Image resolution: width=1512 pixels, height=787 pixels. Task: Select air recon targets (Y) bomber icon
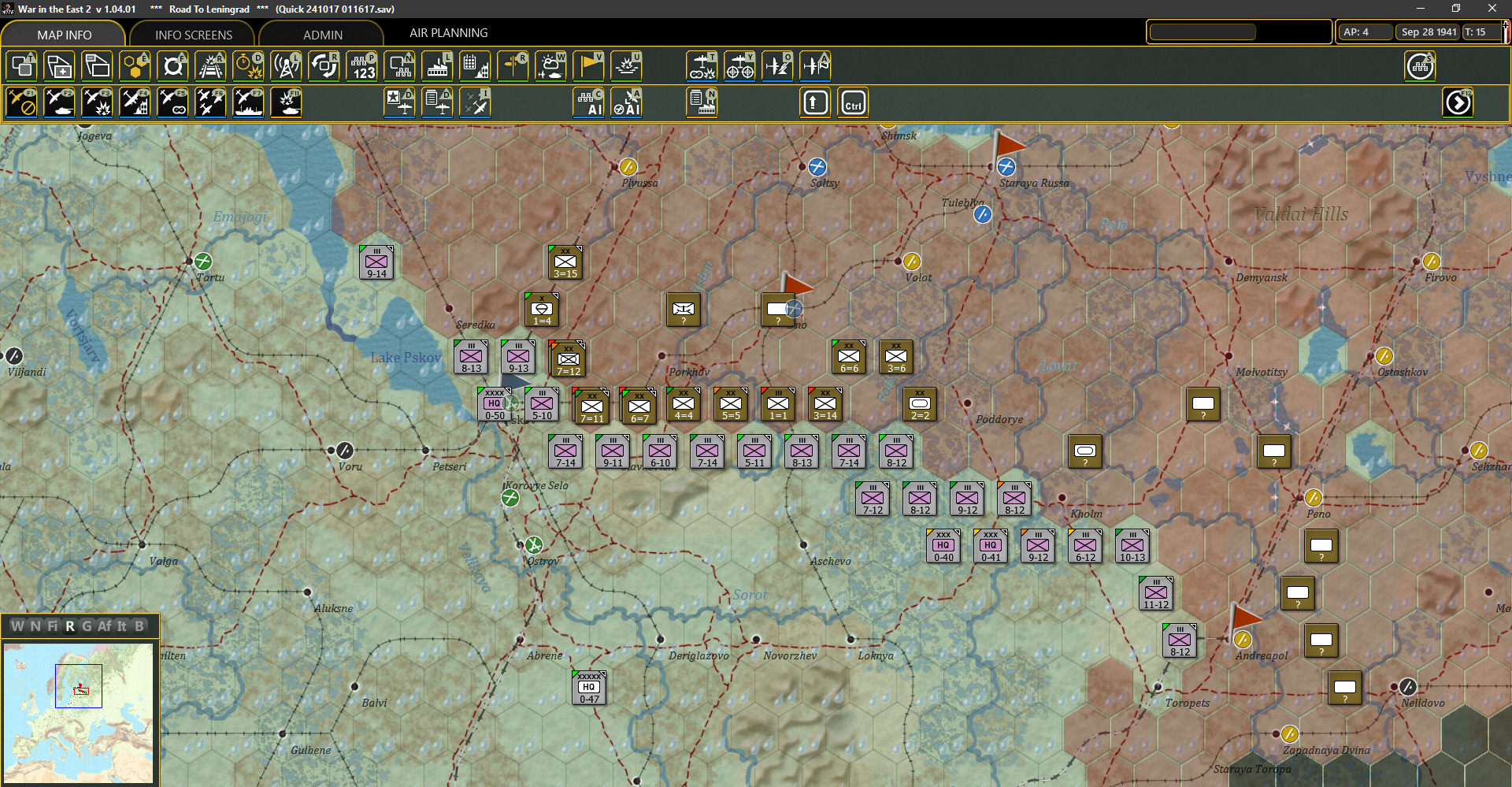coord(739,66)
